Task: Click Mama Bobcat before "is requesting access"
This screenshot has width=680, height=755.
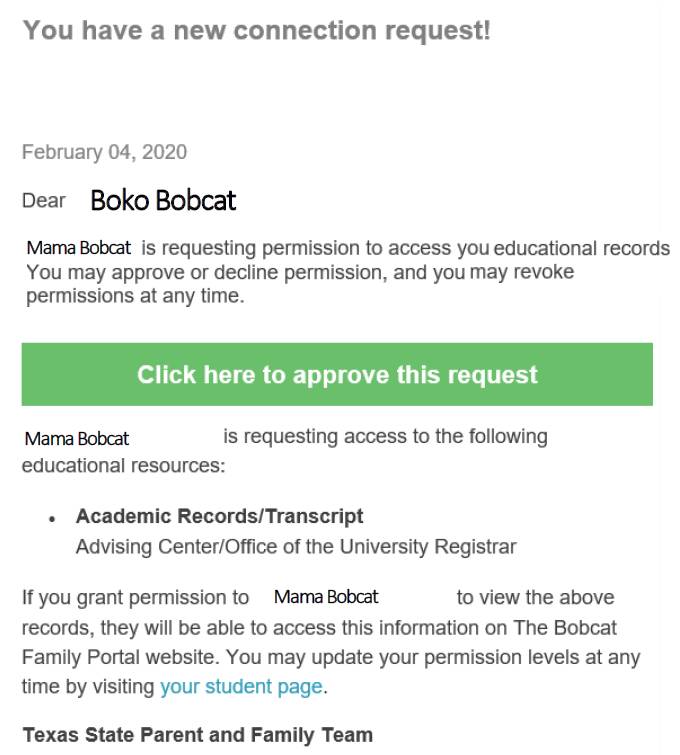Action: (x=77, y=438)
